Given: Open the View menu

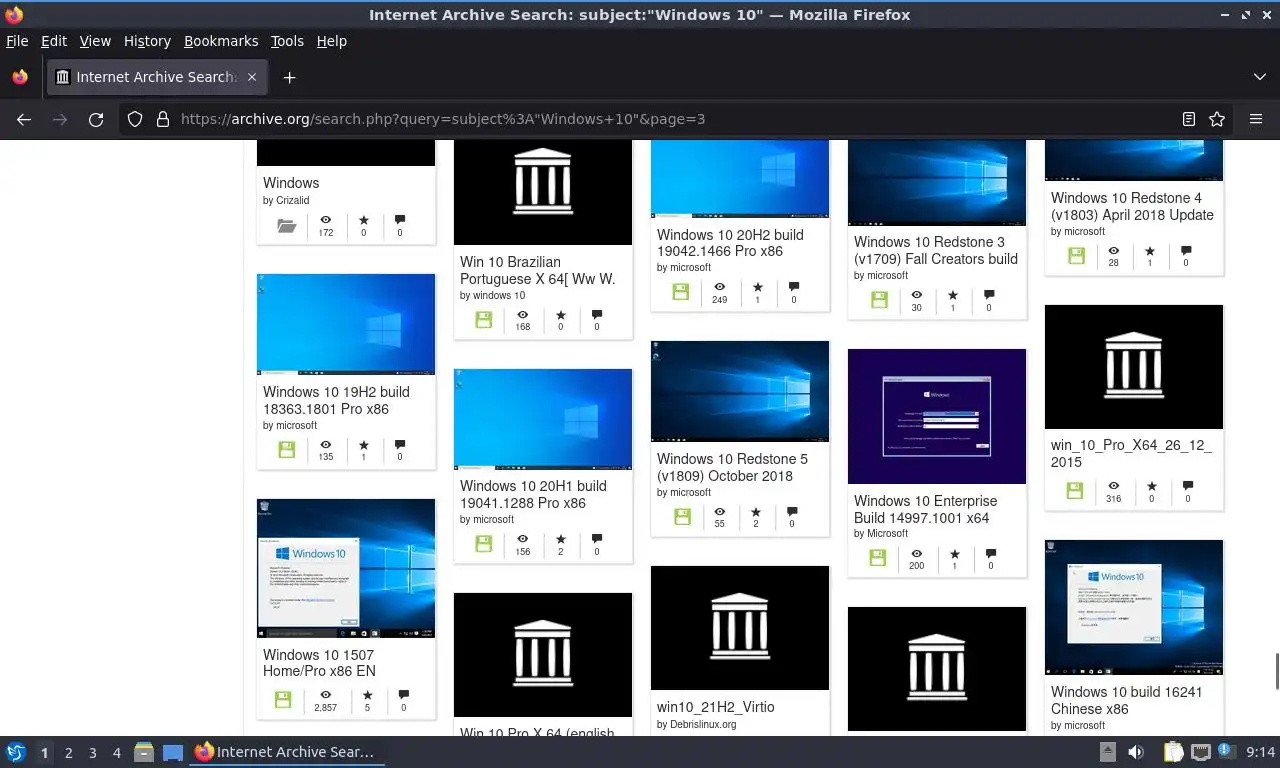Looking at the screenshot, I should pyautogui.click(x=95, y=41).
